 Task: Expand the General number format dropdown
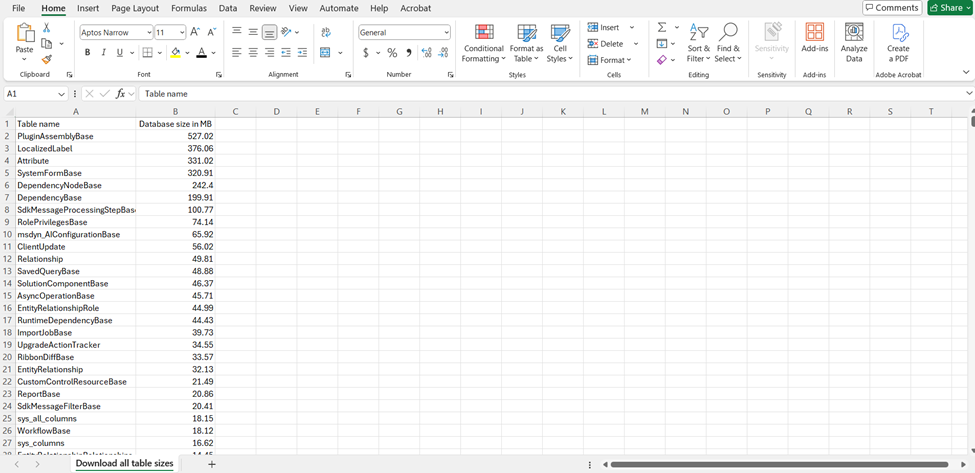[446, 32]
